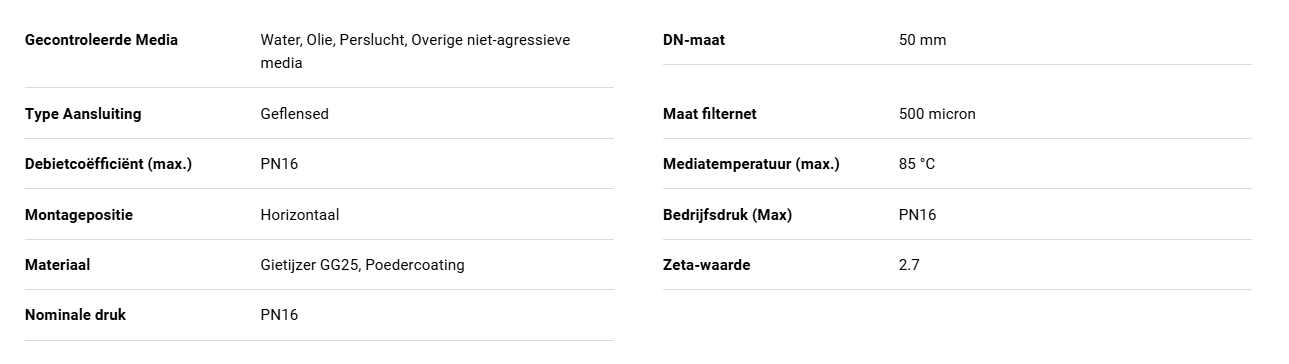Select the Gietijzer GG25, Poedercoating value
This screenshot has height=364, width=1289.
tap(362, 265)
